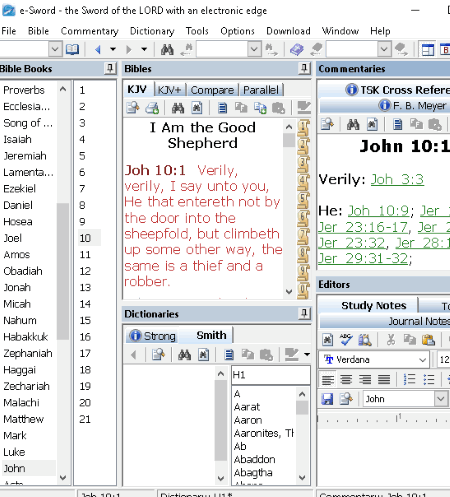Click the page-with-magnifier icon in Commentaries toolbar

[327, 125]
